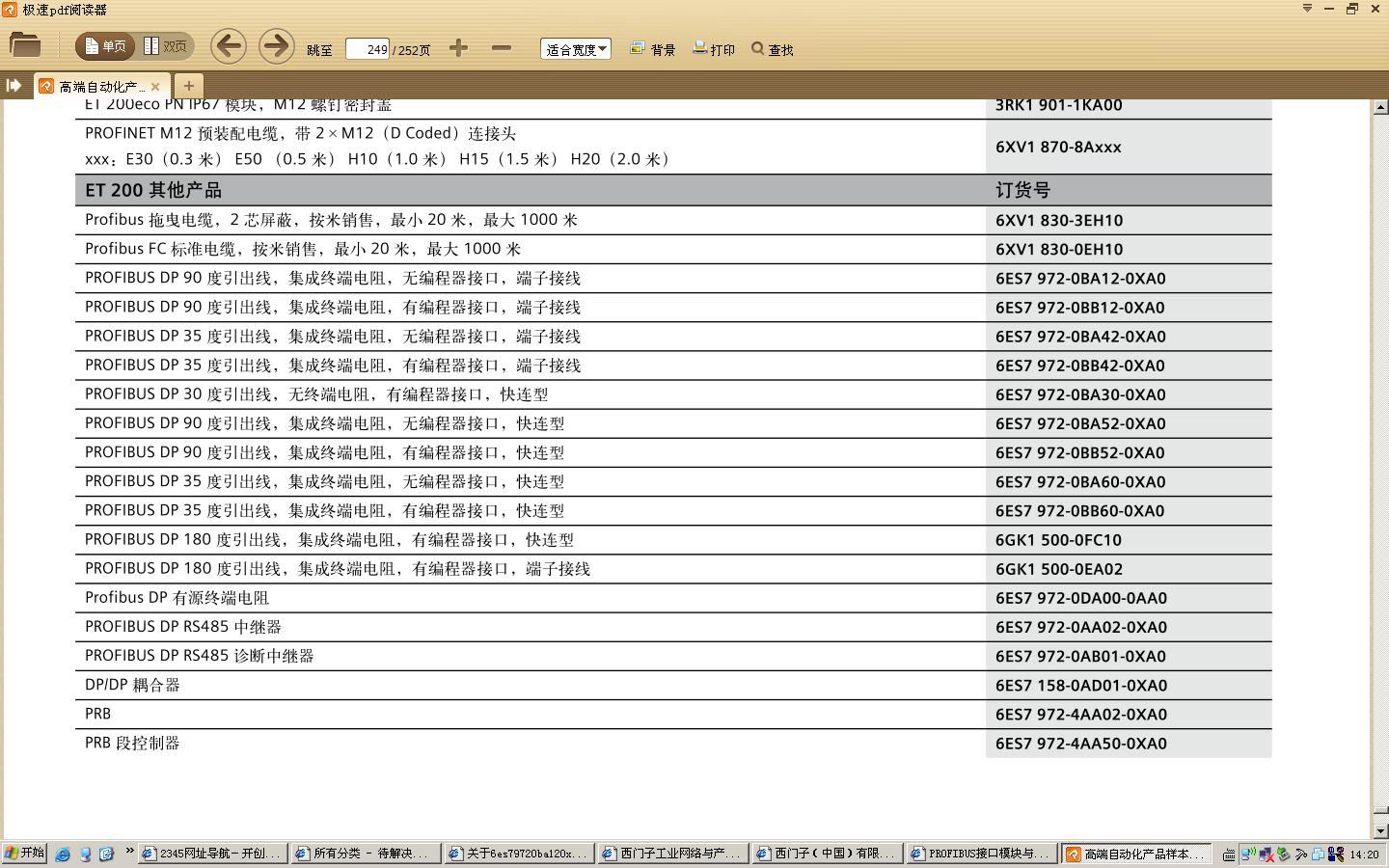Click the Profibus FC 标准电缆 row description
This screenshot has width=1389, height=868.
303,249
